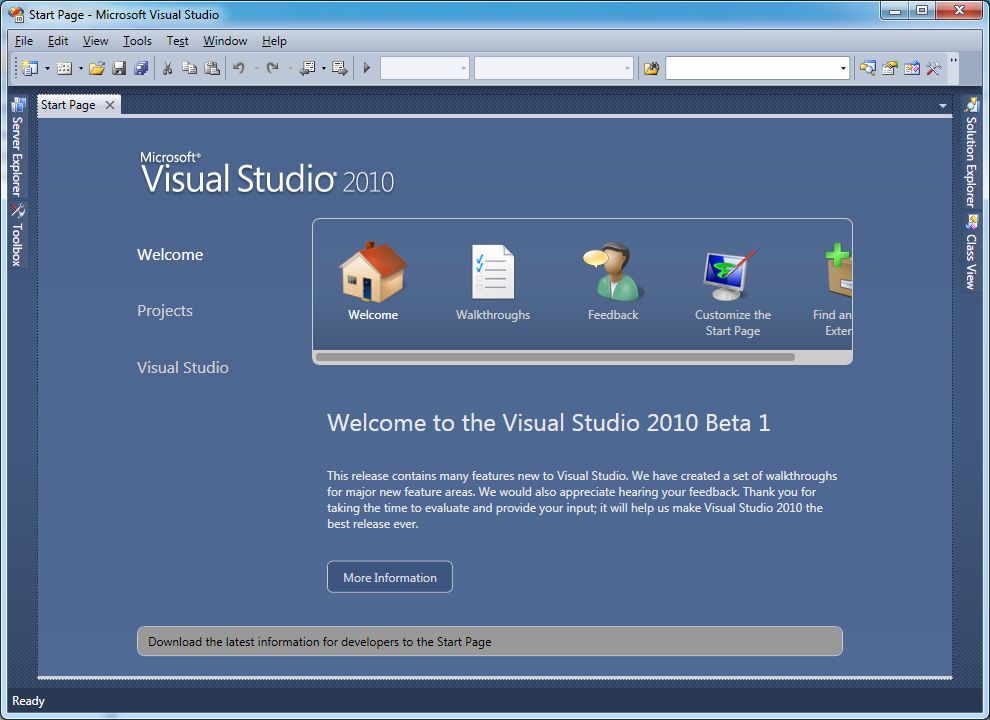990x720 pixels.
Task: Open the Navigate Backward dropdown arrow
Action: [323, 68]
